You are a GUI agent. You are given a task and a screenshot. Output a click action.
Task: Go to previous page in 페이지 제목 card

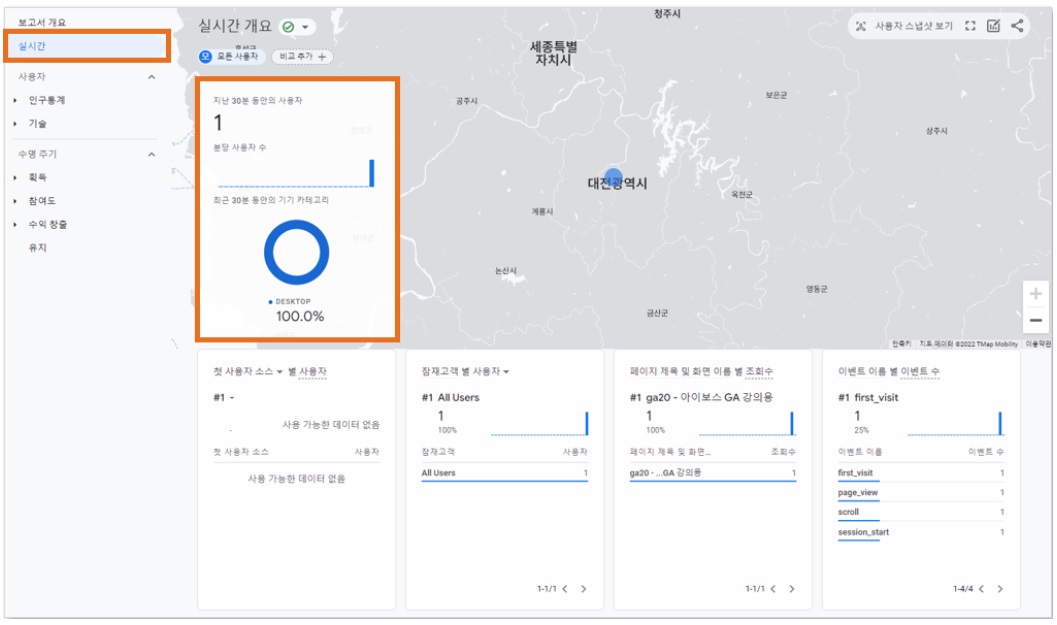(x=773, y=589)
